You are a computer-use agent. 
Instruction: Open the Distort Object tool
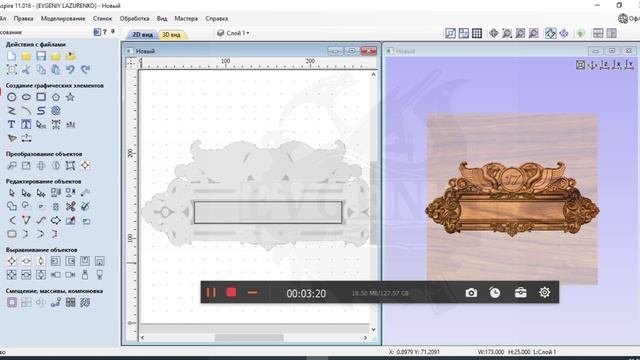(x=70, y=165)
